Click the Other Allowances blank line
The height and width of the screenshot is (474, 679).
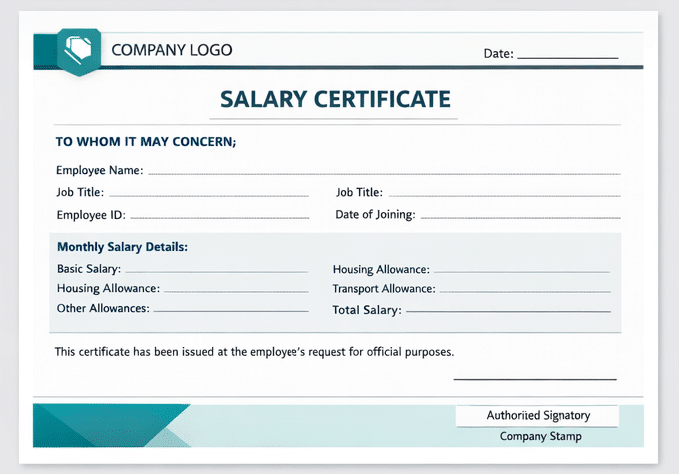231,311
